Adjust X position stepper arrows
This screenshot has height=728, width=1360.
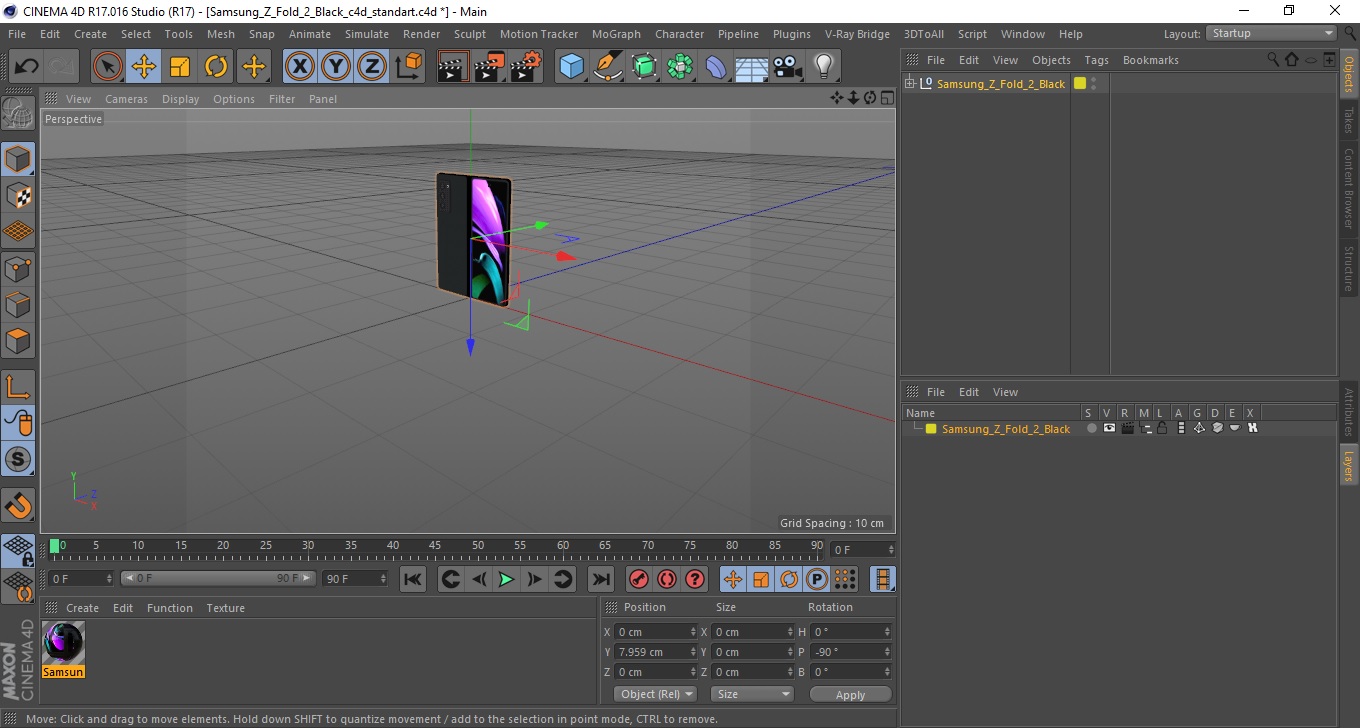693,632
